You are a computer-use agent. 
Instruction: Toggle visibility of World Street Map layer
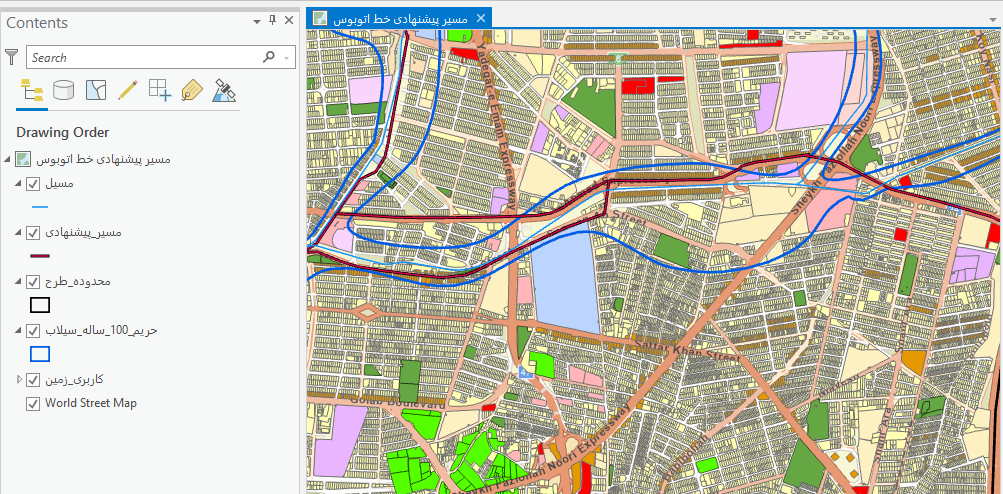[33, 403]
